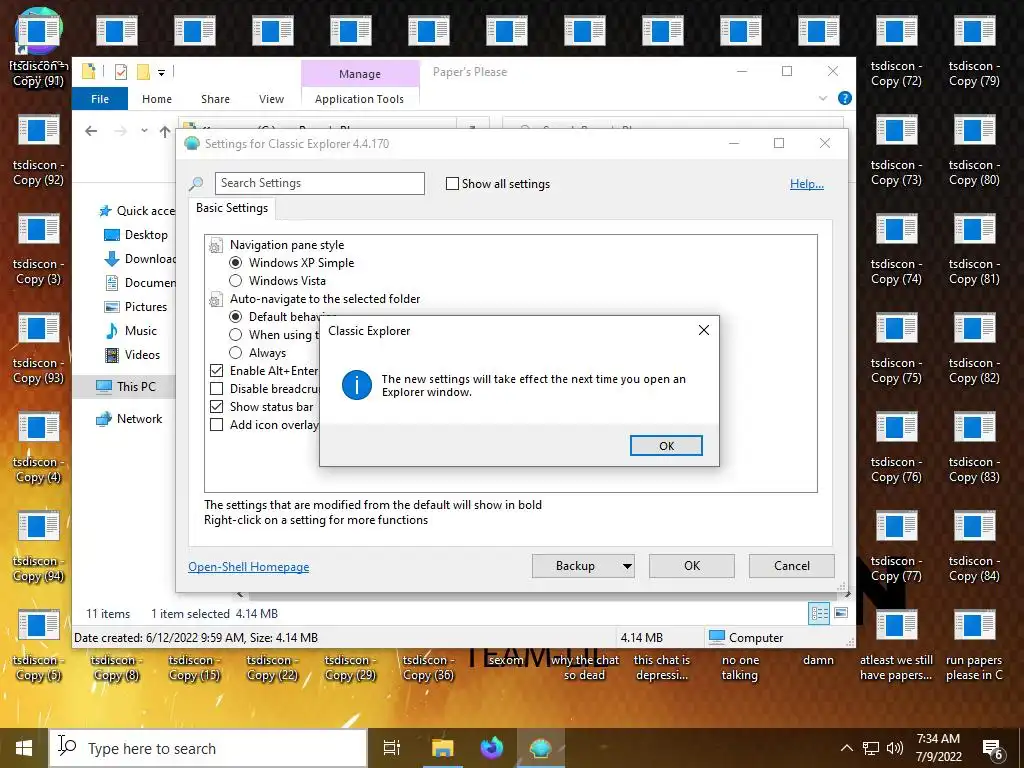
Task: Select Quick access in navigation pane
Action: click(136, 211)
